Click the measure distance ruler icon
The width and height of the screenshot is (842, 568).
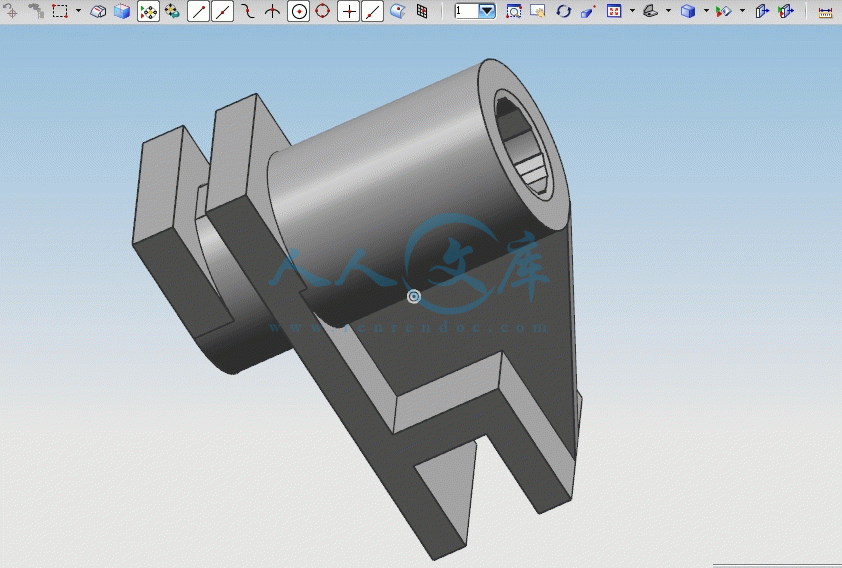pos(825,12)
